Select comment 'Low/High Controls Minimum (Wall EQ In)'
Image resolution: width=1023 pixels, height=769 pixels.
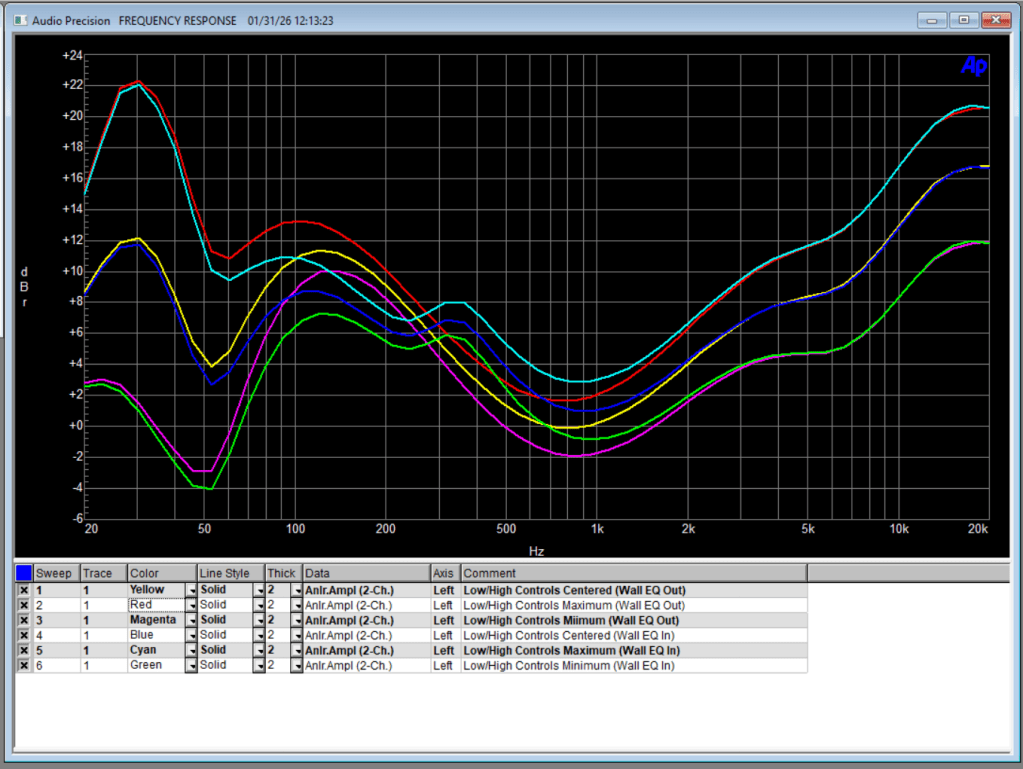569,665
